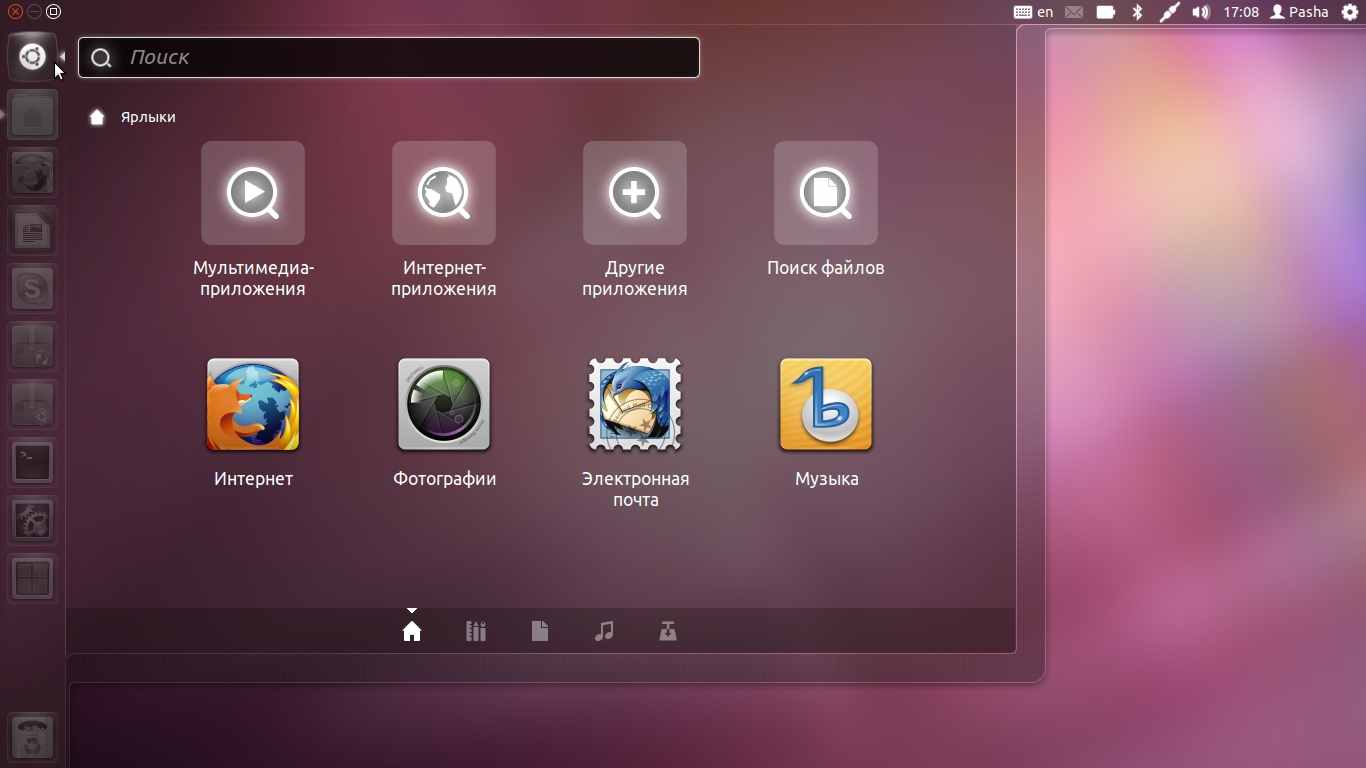This screenshot has width=1366, height=768.
Task: Open the keyboard layout en indicator
Action: click(x=1034, y=12)
